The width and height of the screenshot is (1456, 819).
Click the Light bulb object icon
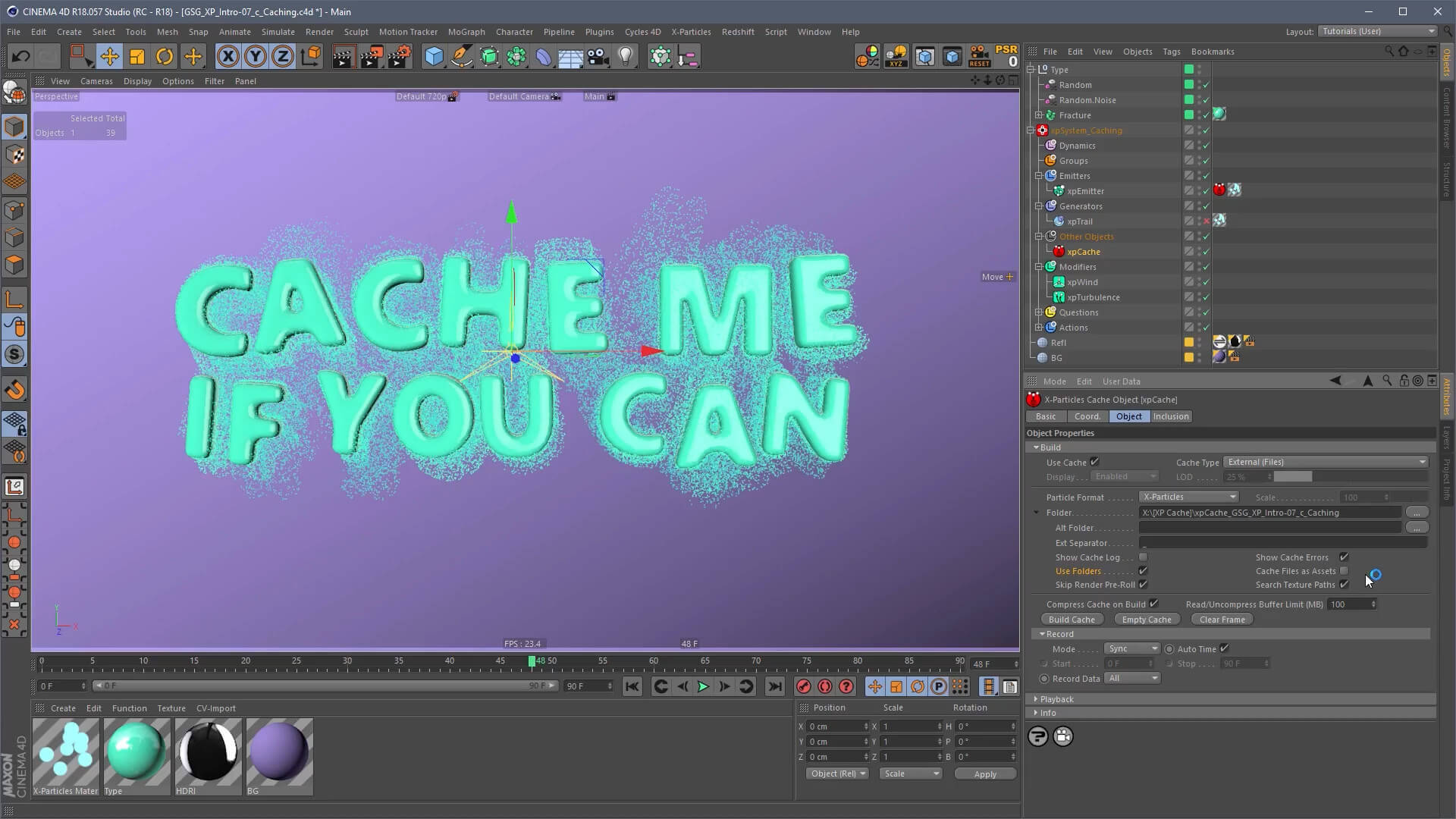click(x=626, y=56)
